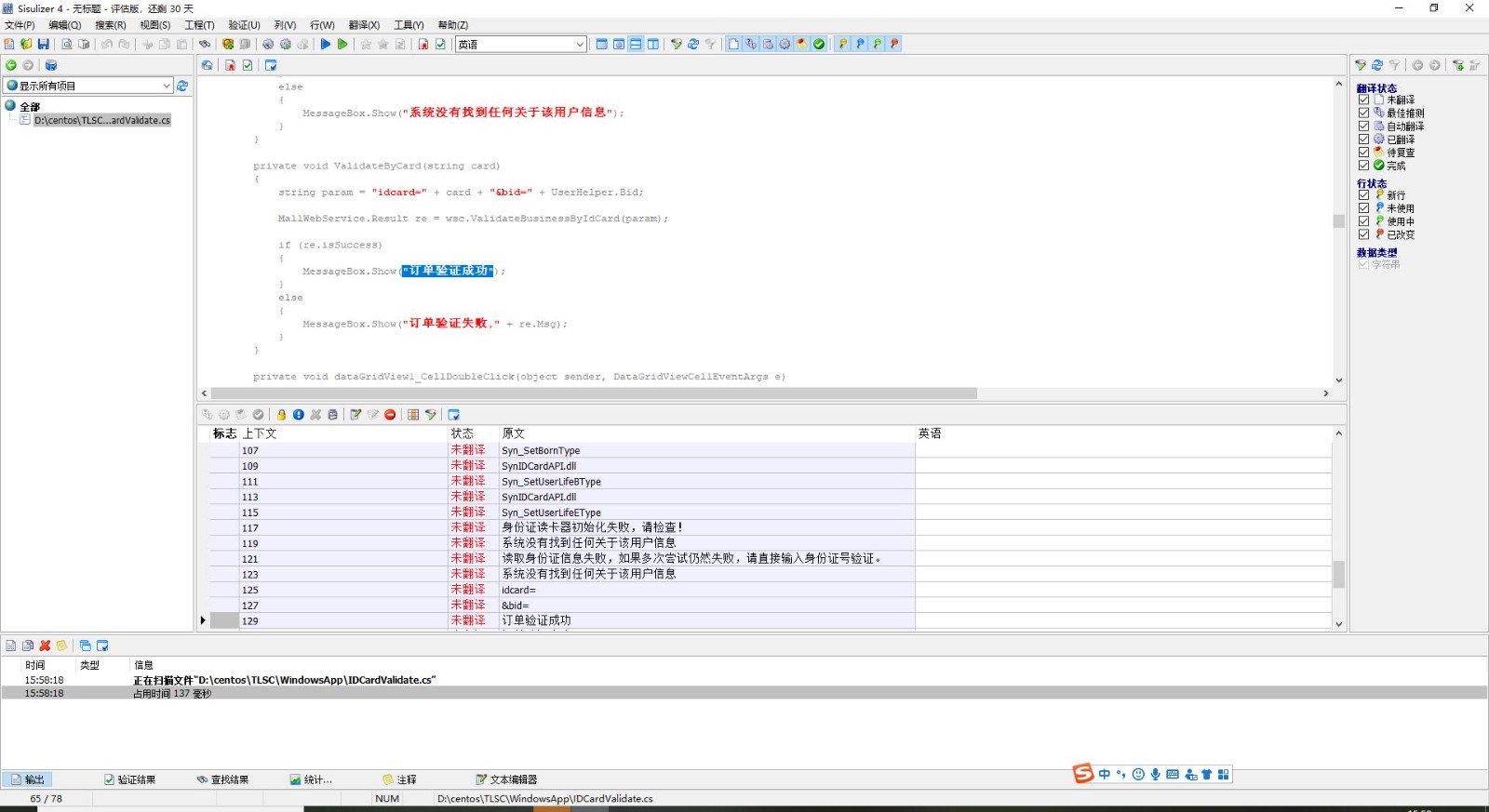The image size is (1489, 812).
Task: Click the red no-entry icon in sheet toolbar
Action: tap(390, 415)
